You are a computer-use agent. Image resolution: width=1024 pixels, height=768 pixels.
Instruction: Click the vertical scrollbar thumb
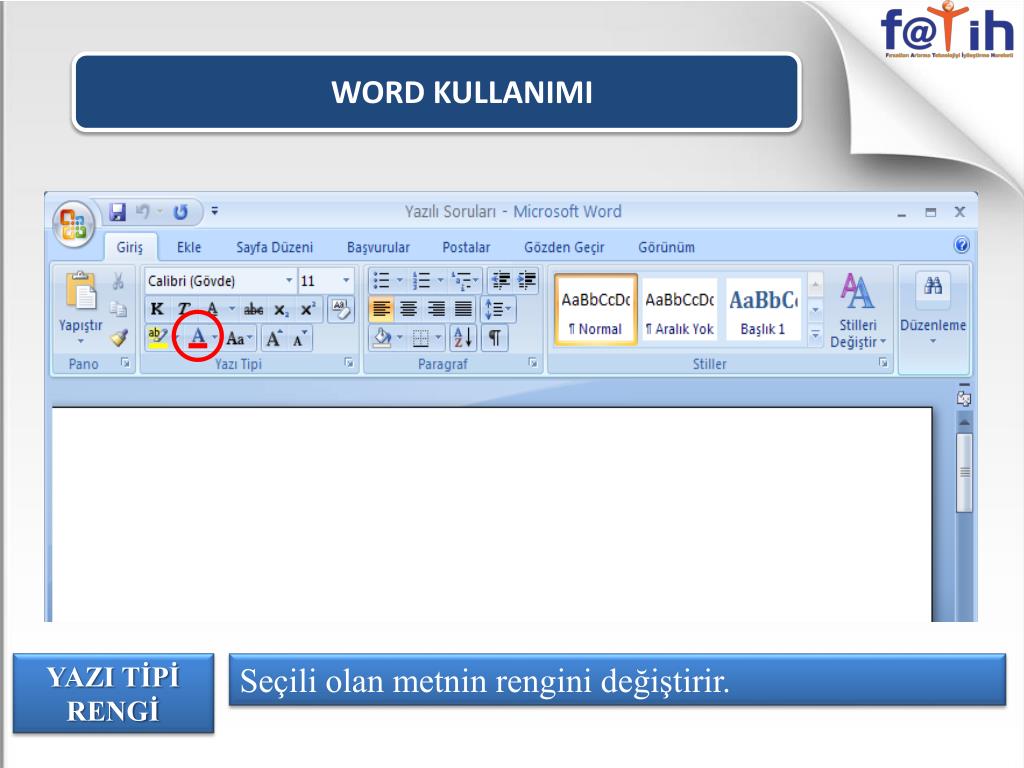pyautogui.click(x=965, y=472)
